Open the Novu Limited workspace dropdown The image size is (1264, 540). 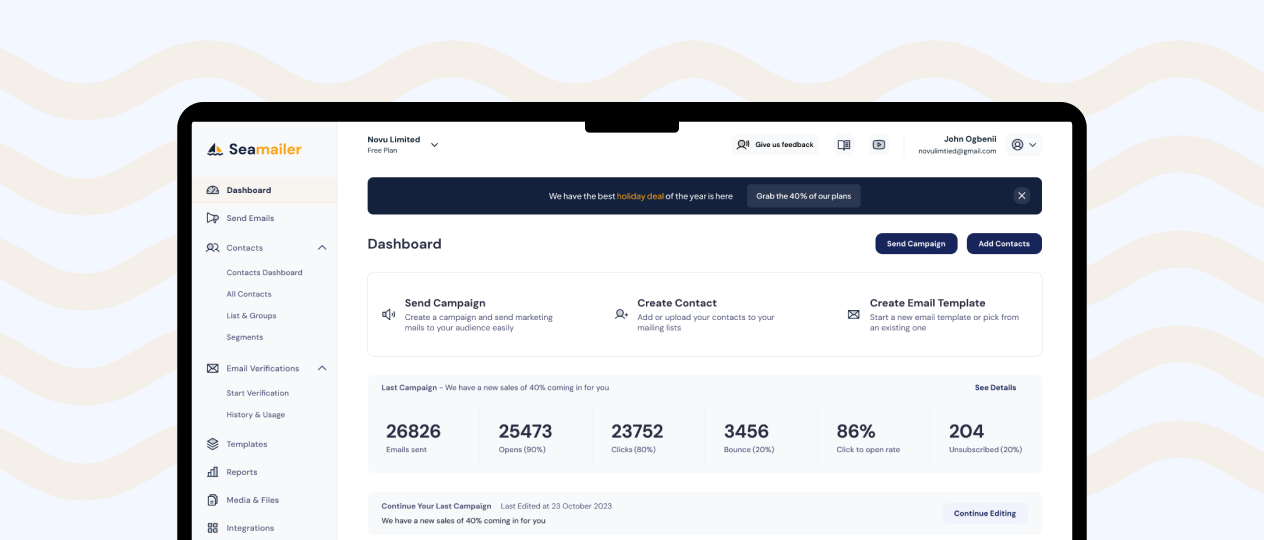(x=434, y=145)
